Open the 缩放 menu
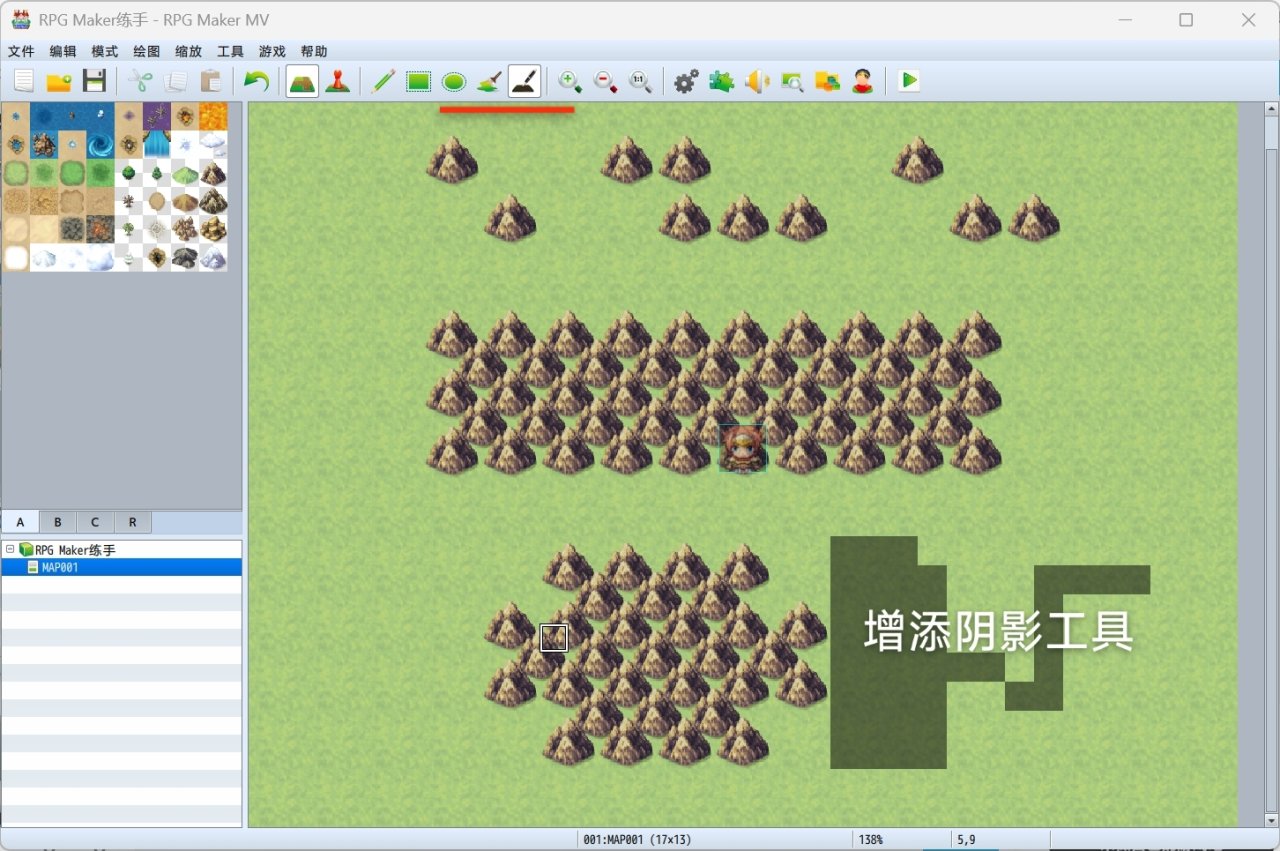Viewport: 1280px width, 851px height. (x=188, y=51)
